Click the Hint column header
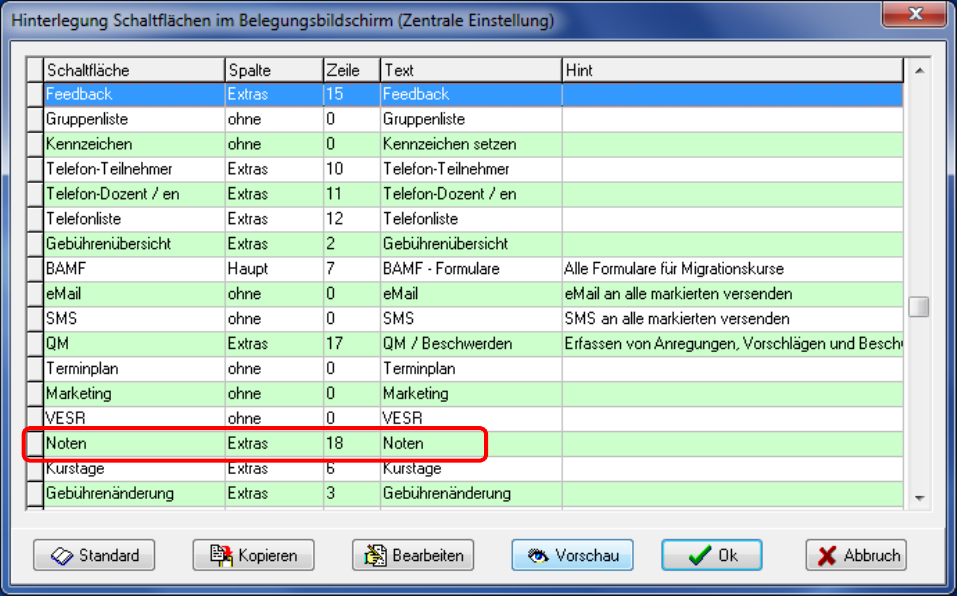The height and width of the screenshot is (596, 957). [x=732, y=70]
